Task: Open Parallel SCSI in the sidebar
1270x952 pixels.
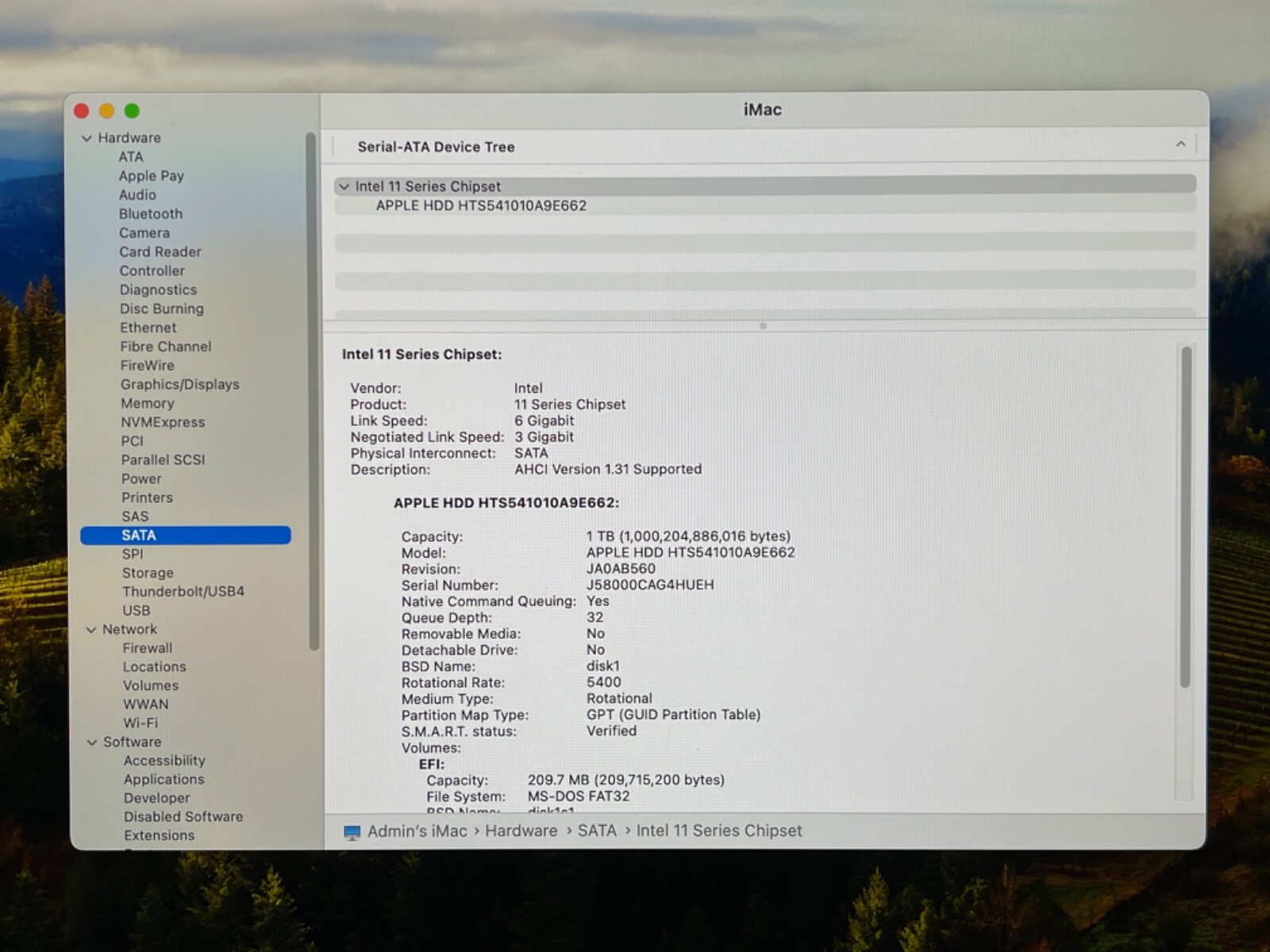Action: [163, 460]
